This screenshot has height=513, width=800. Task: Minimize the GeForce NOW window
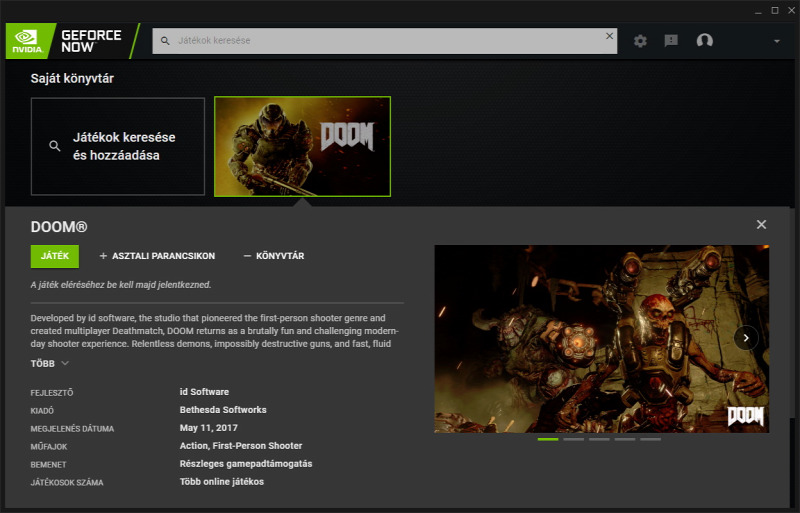point(758,11)
